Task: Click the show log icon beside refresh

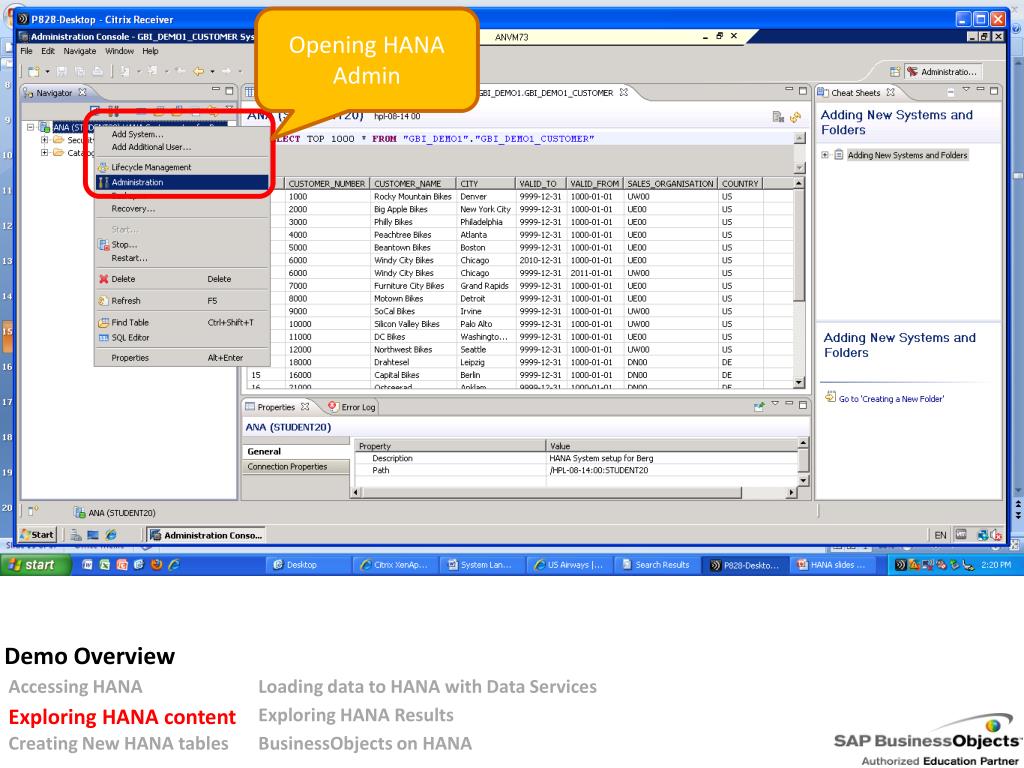Action: tap(778, 117)
